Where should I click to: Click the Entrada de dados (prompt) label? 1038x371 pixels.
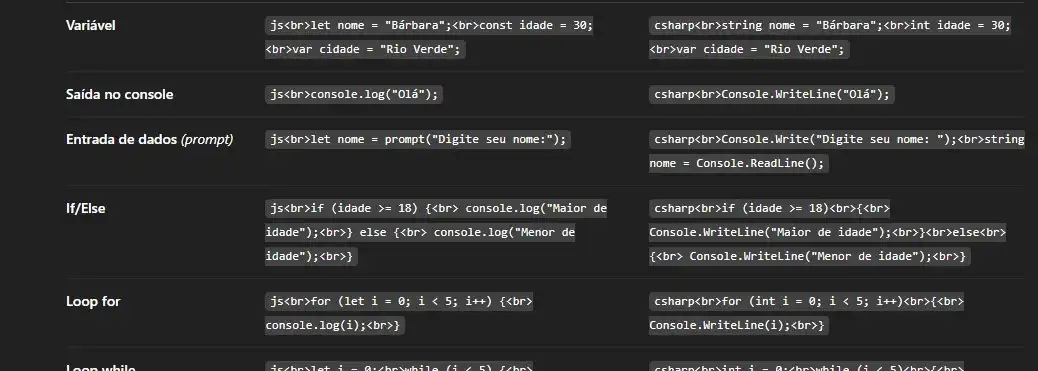(x=150, y=140)
